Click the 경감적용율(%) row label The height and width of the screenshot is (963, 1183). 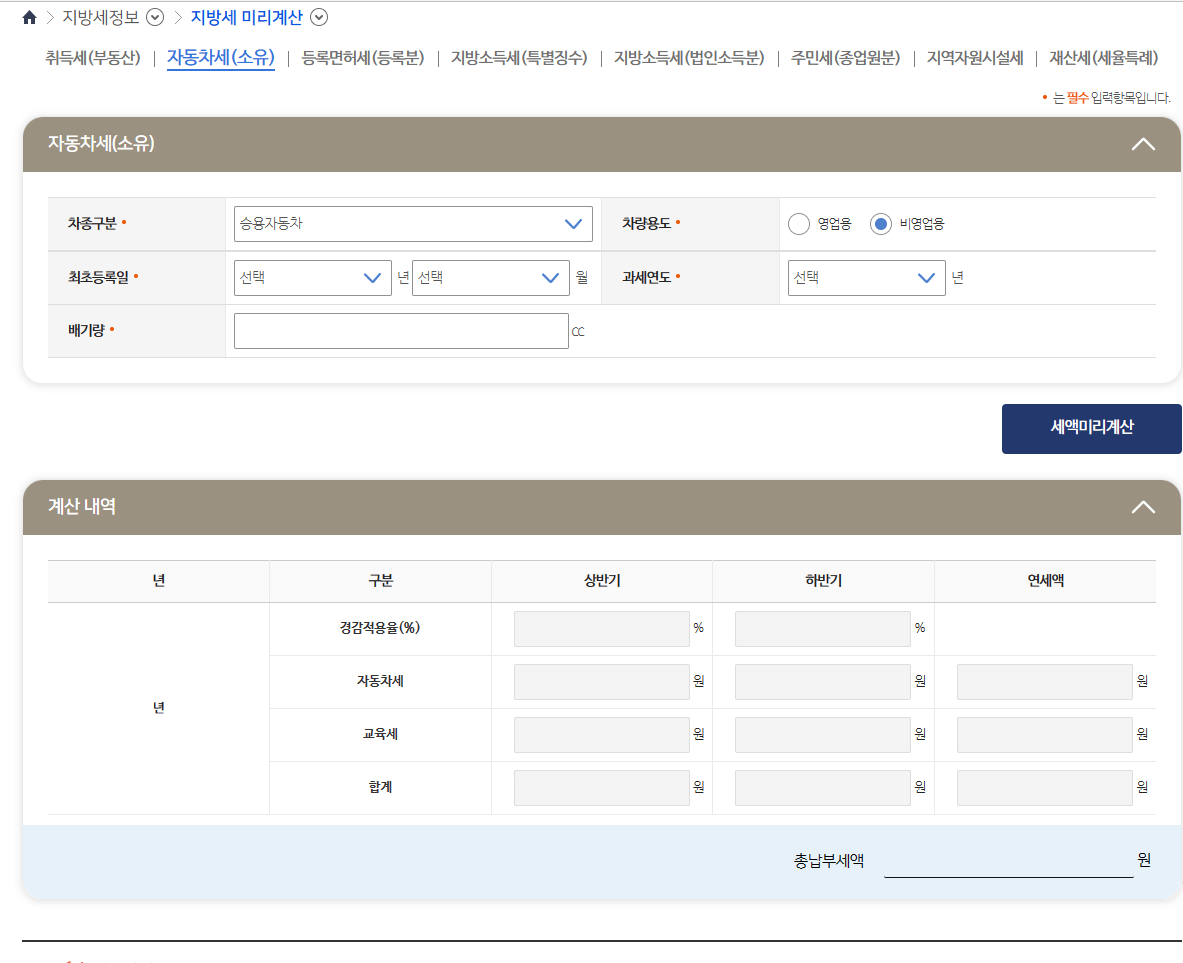click(379, 628)
